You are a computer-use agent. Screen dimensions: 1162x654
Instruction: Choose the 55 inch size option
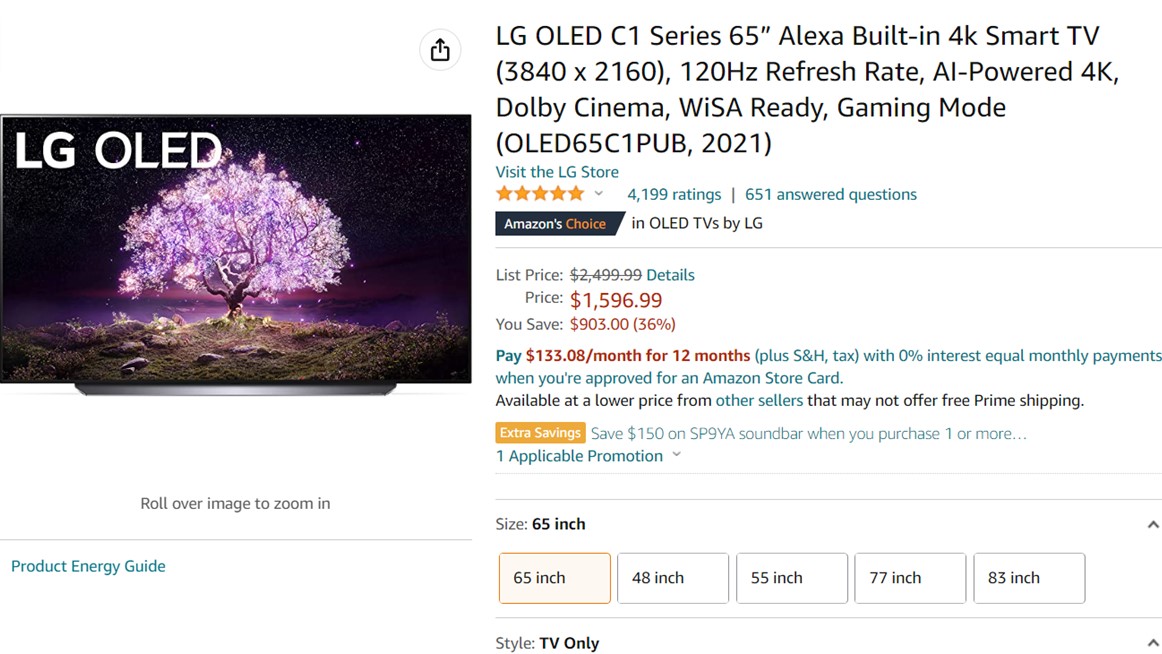pyautogui.click(x=792, y=578)
